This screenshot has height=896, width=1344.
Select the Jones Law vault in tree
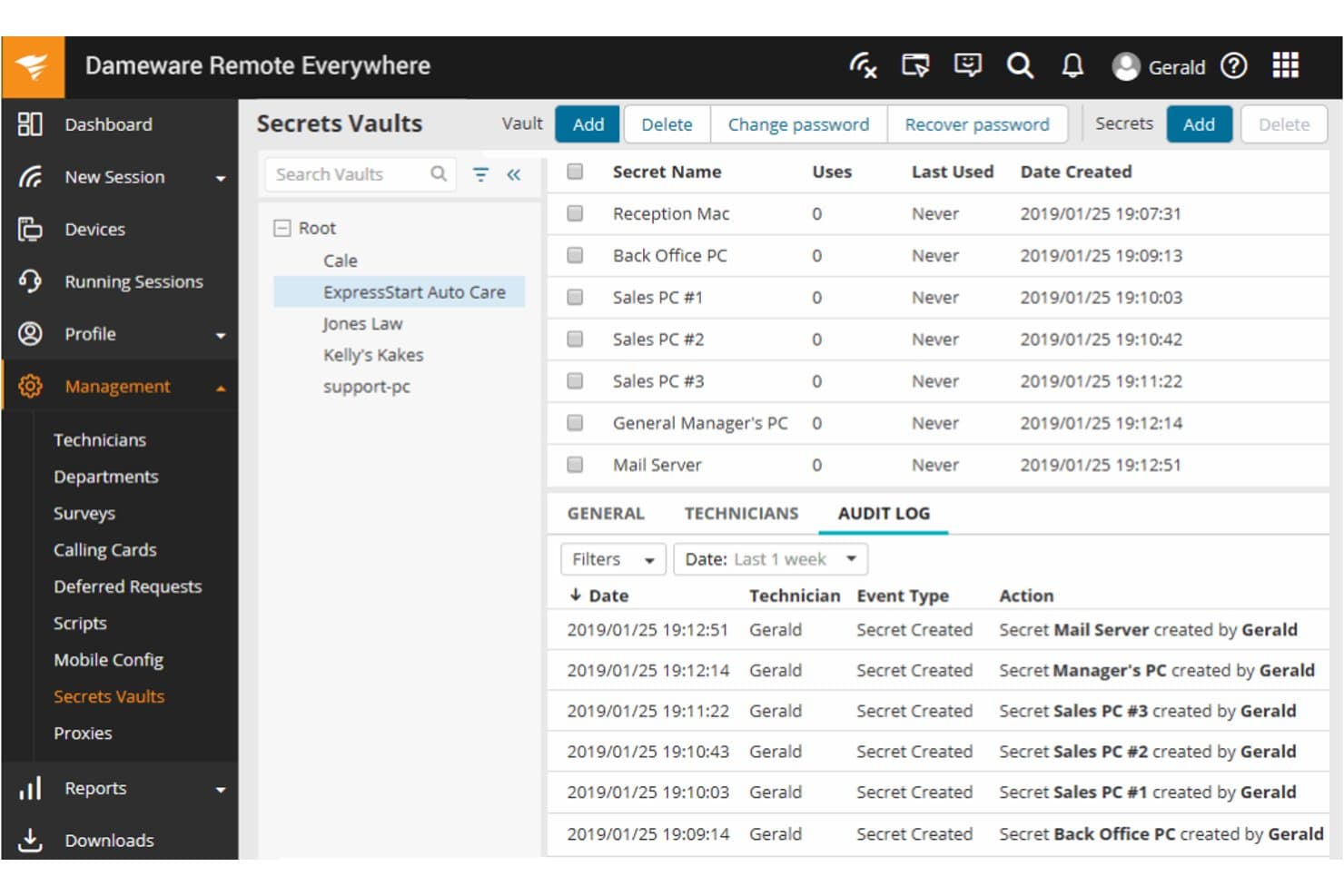tap(362, 323)
